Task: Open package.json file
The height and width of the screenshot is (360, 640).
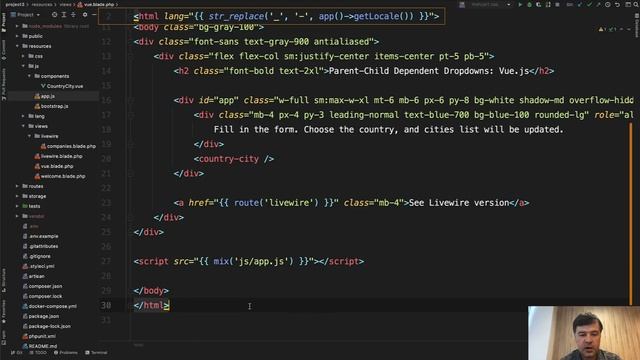Action: pyautogui.click(x=41, y=316)
